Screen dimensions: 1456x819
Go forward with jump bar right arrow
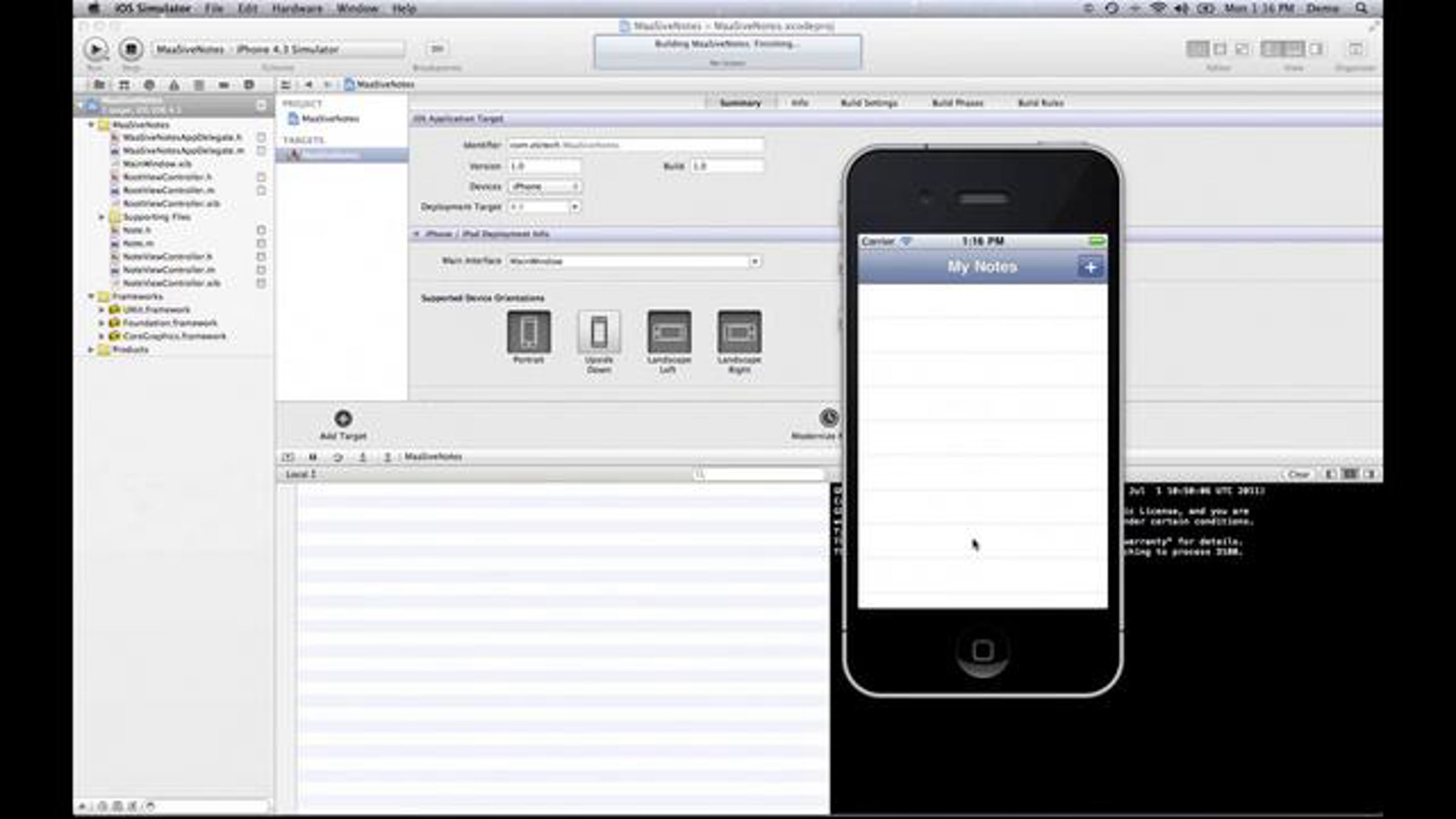[328, 85]
